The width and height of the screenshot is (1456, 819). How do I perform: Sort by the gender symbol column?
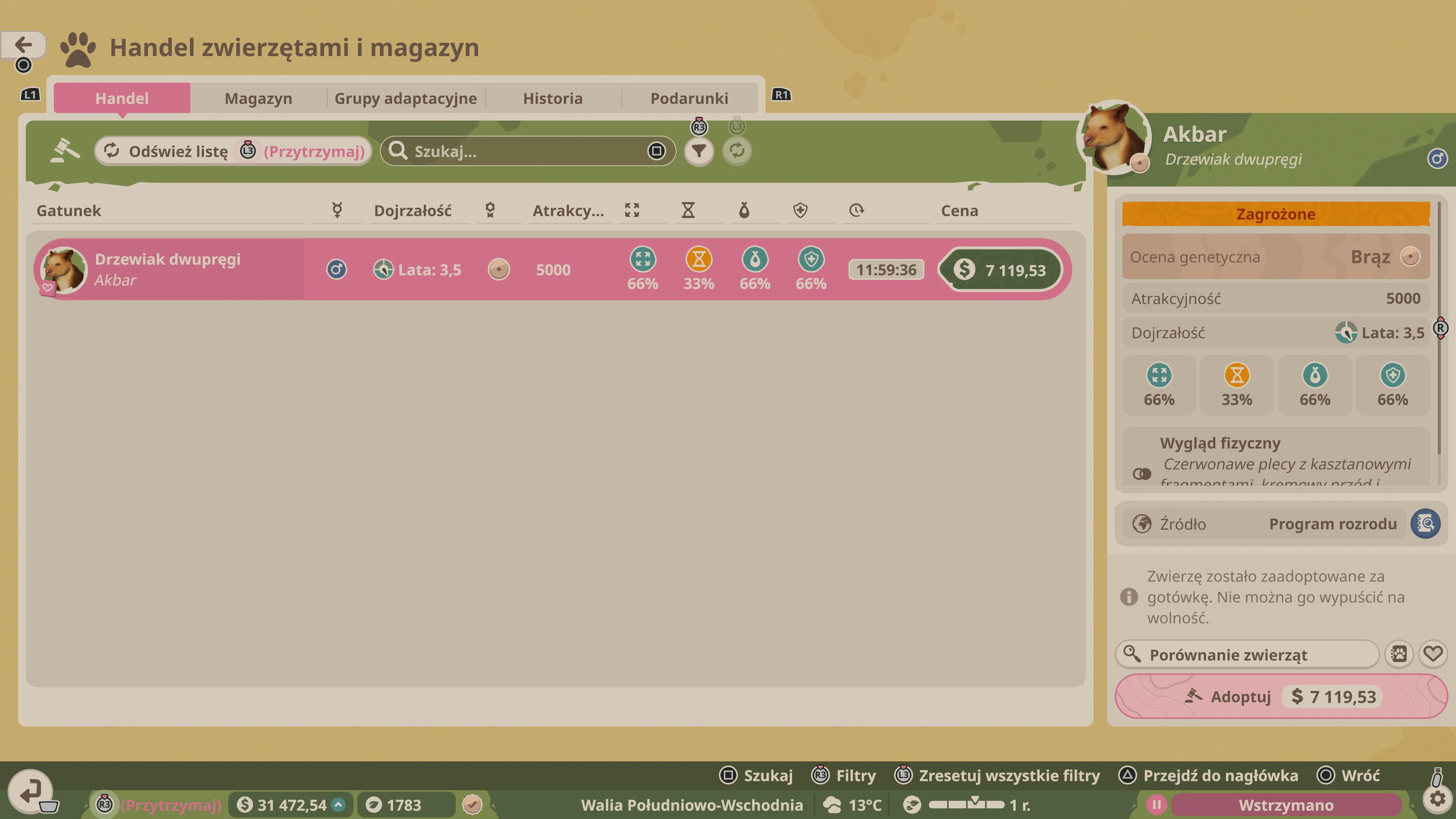point(337,211)
